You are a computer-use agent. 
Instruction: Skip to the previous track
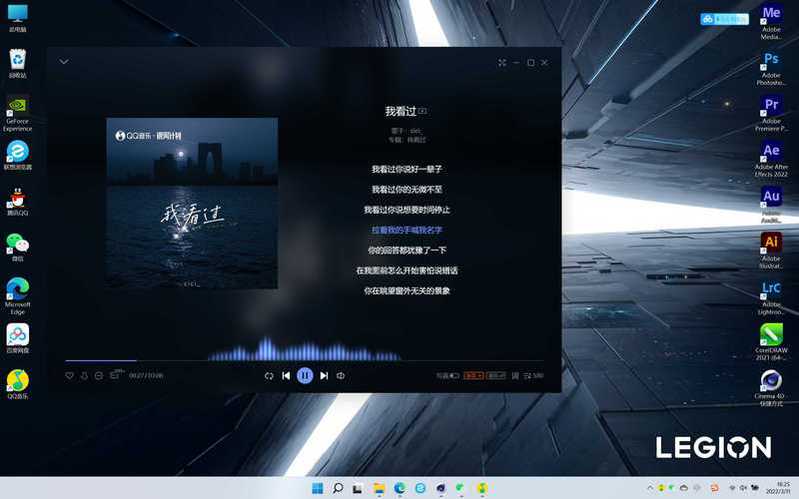(x=286, y=376)
